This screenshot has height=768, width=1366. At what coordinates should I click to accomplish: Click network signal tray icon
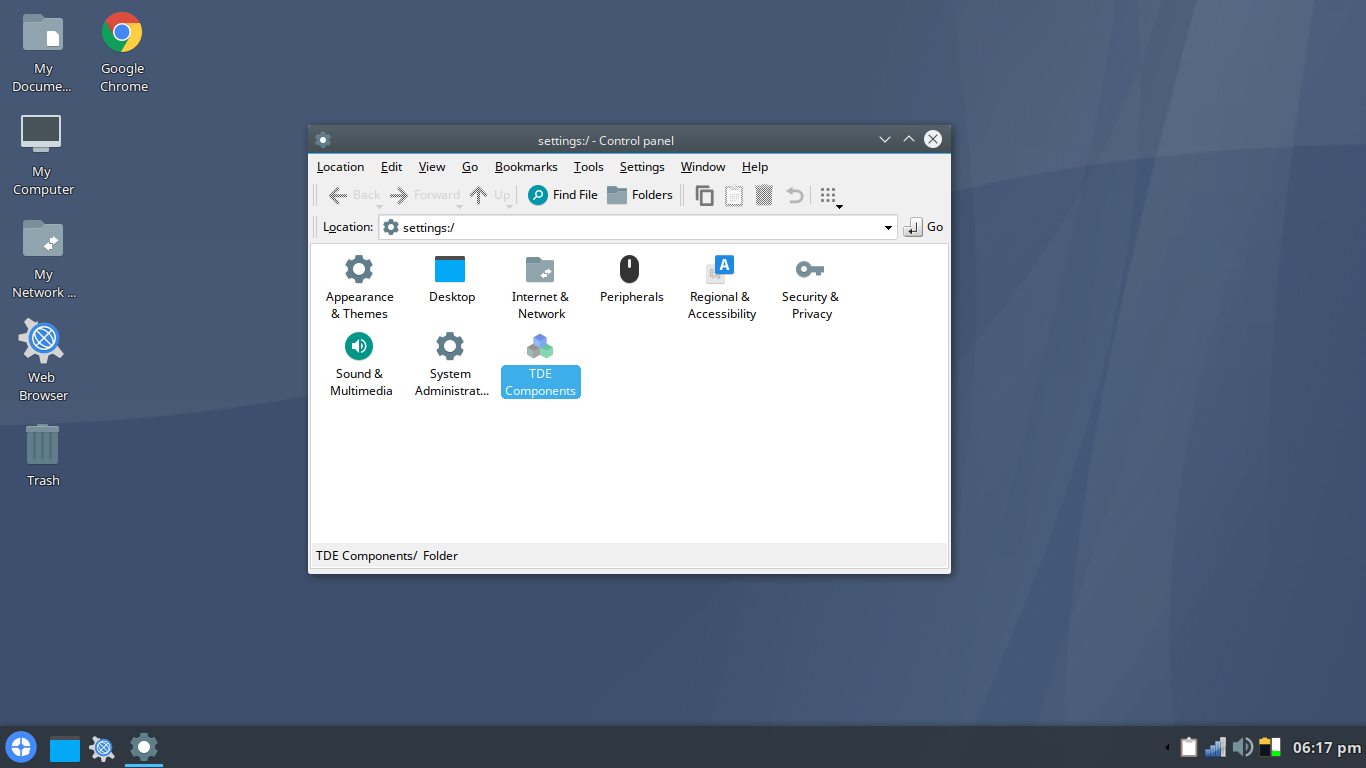tap(1216, 747)
